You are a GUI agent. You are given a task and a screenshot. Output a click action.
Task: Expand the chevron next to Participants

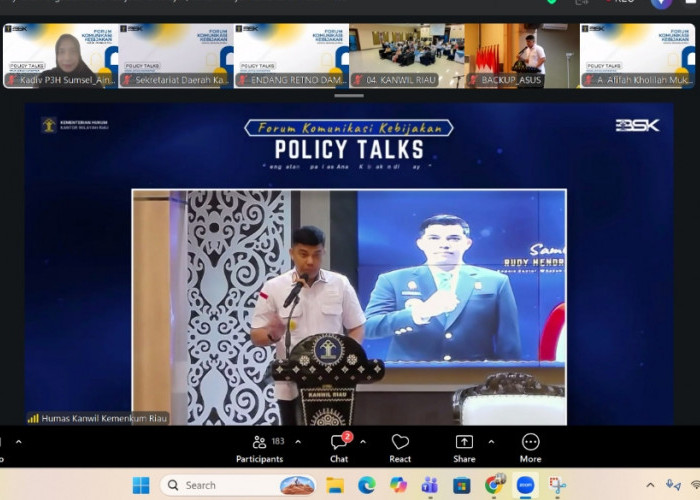[298, 442]
